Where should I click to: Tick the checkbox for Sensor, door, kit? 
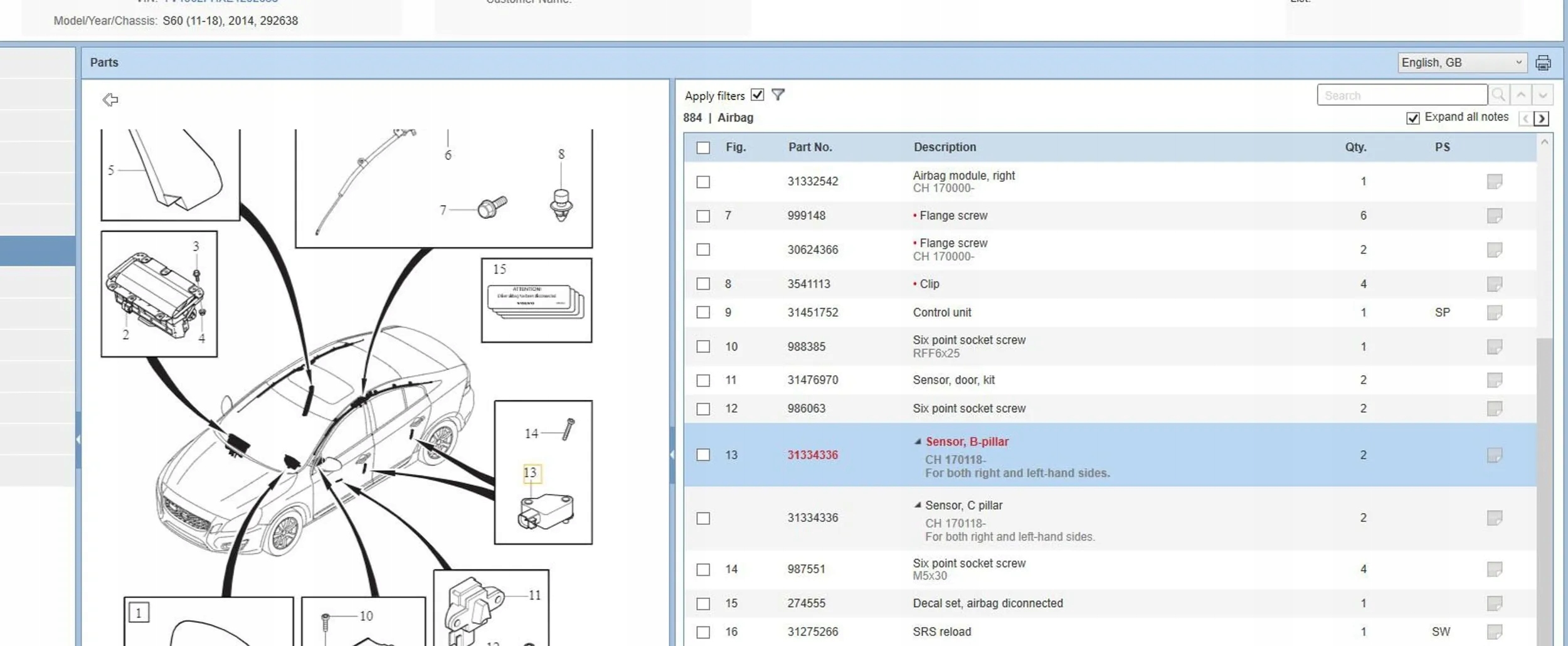(x=703, y=380)
